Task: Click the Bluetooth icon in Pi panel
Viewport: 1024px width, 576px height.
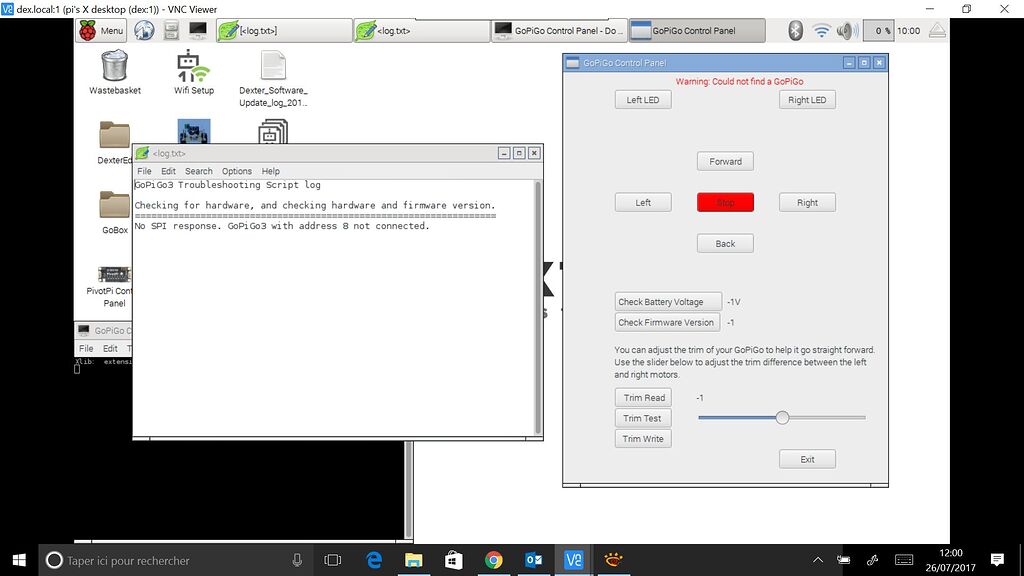Action: (796, 31)
